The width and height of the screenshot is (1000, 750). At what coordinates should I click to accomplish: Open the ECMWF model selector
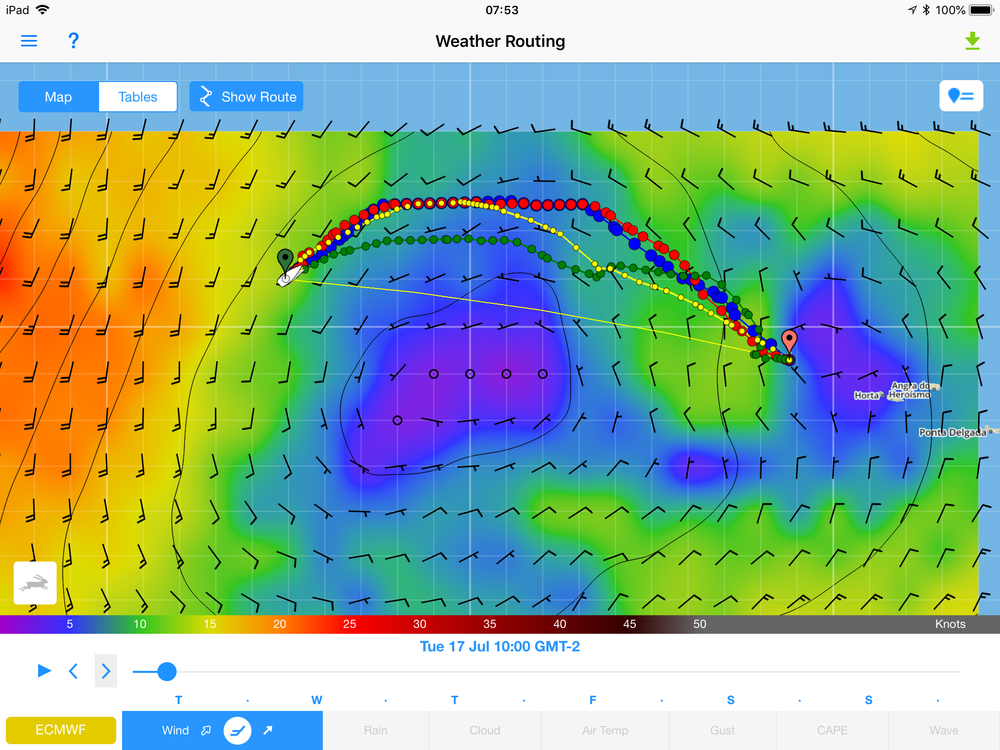60,730
